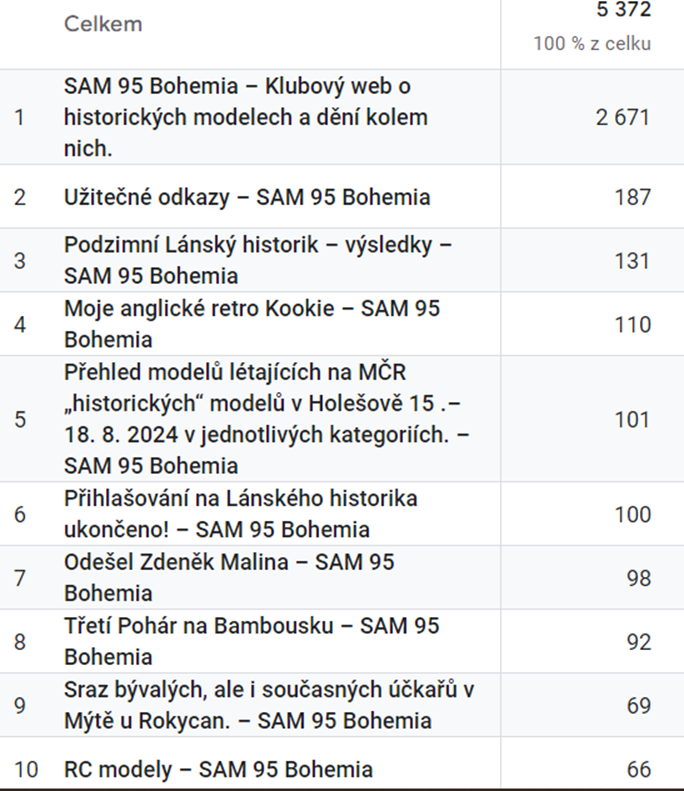This screenshot has width=684, height=791.
Task: Click the 100 % z celku text
Action: (x=592, y=43)
